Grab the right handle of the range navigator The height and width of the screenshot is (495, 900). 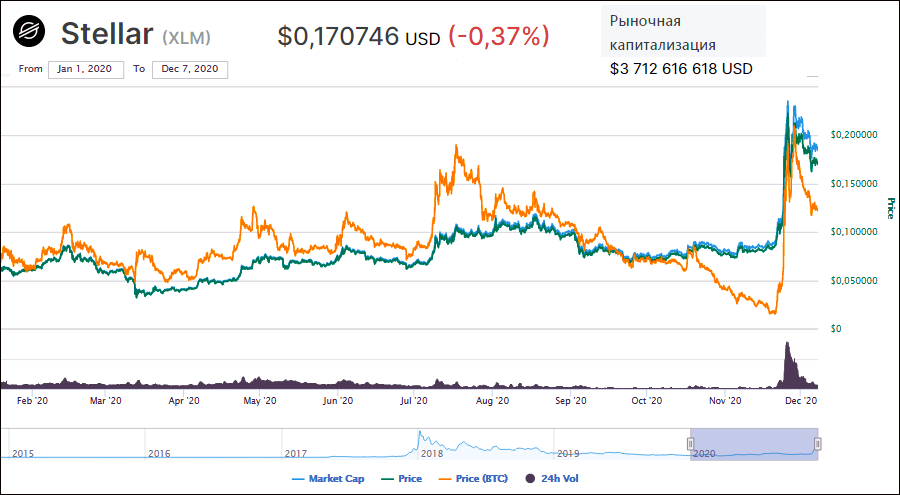click(x=818, y=443)
